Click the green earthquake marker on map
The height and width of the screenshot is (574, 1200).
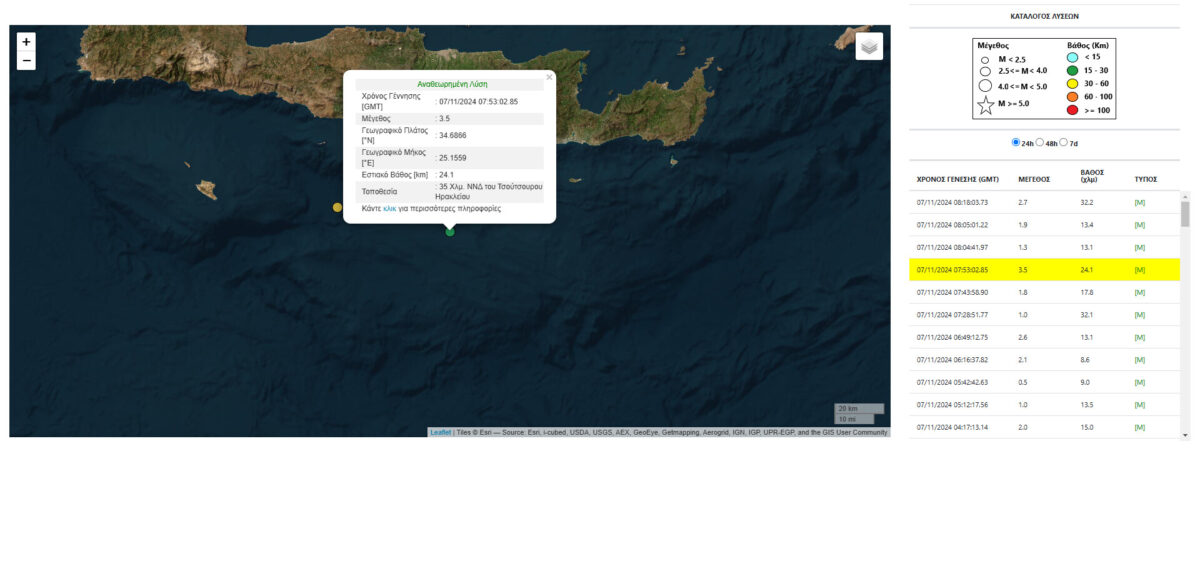pos(450,232)
